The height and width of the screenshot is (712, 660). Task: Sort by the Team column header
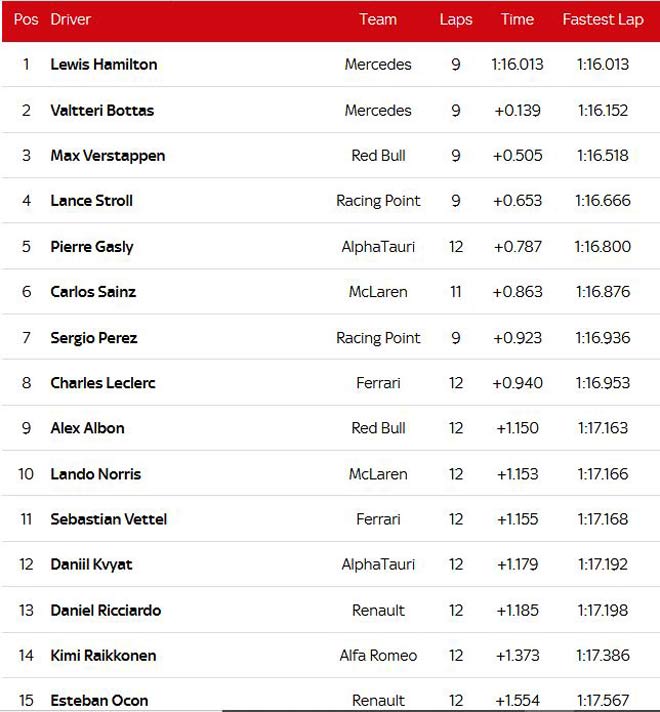(378, 20)
